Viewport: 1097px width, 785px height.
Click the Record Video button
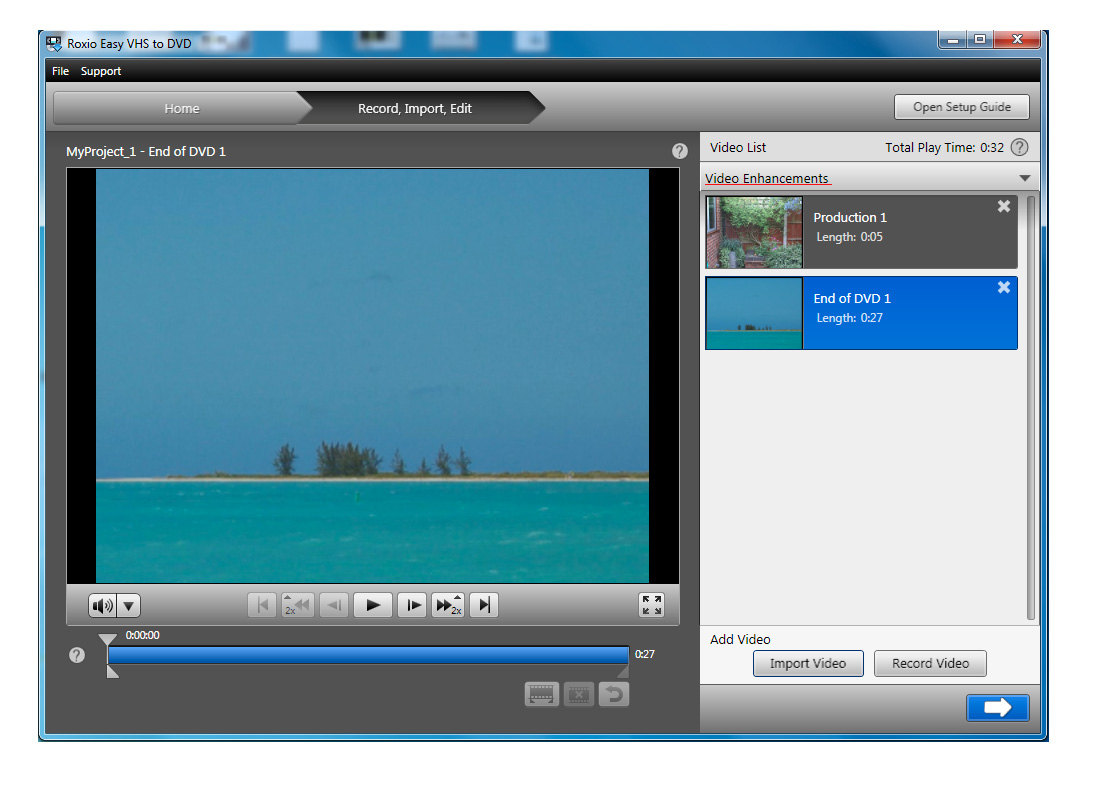coord(930,663)
